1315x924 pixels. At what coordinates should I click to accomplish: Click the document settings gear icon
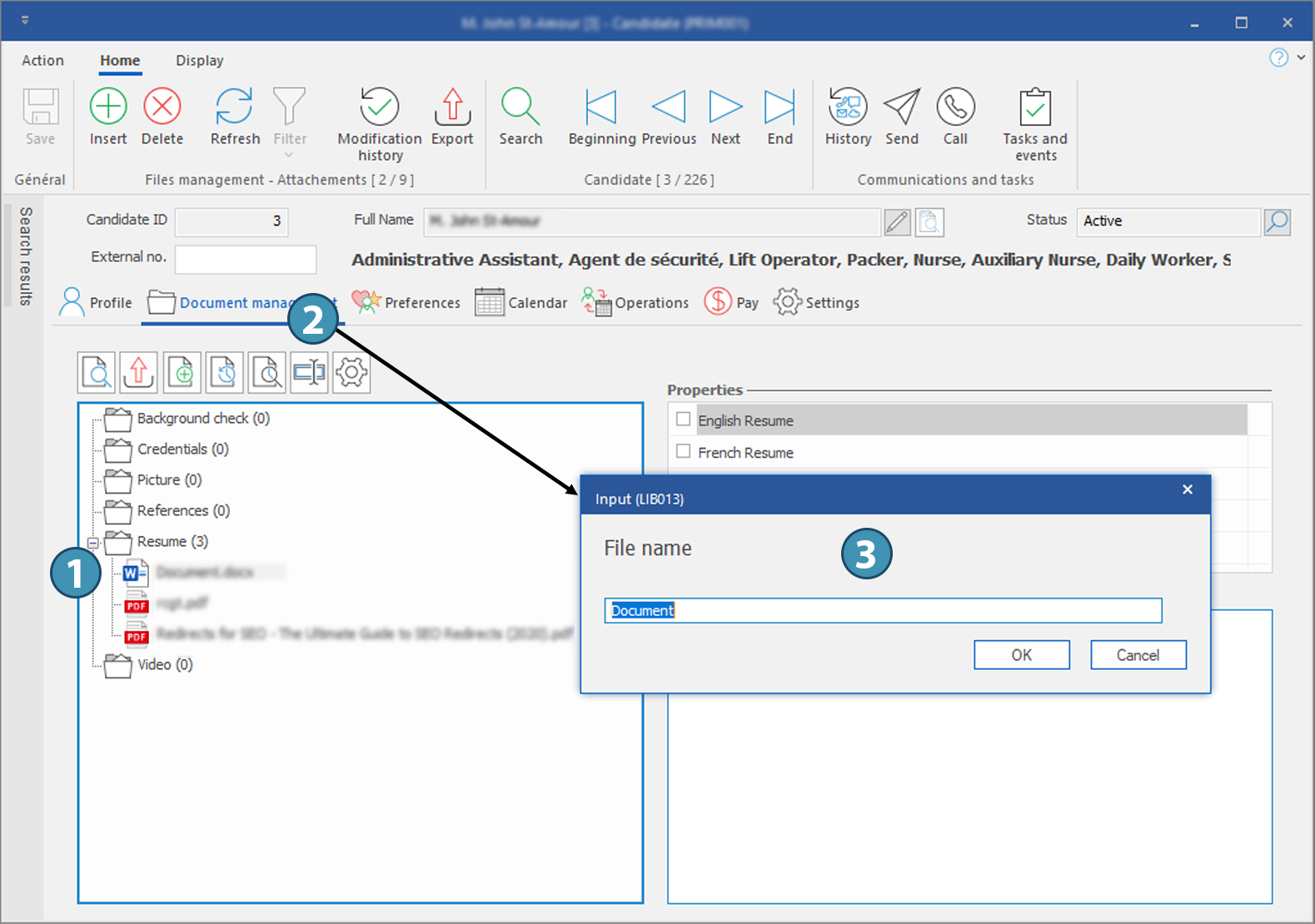tap(351, 372)
